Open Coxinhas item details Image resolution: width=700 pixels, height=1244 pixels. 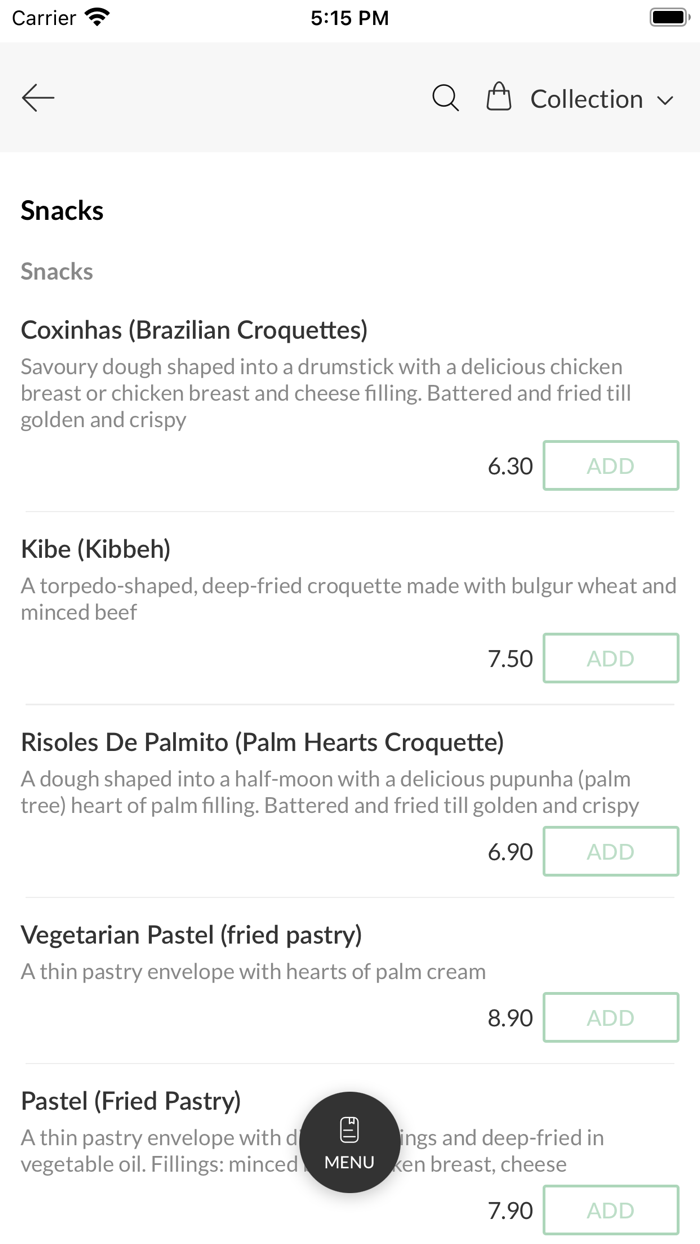point(194,330)
